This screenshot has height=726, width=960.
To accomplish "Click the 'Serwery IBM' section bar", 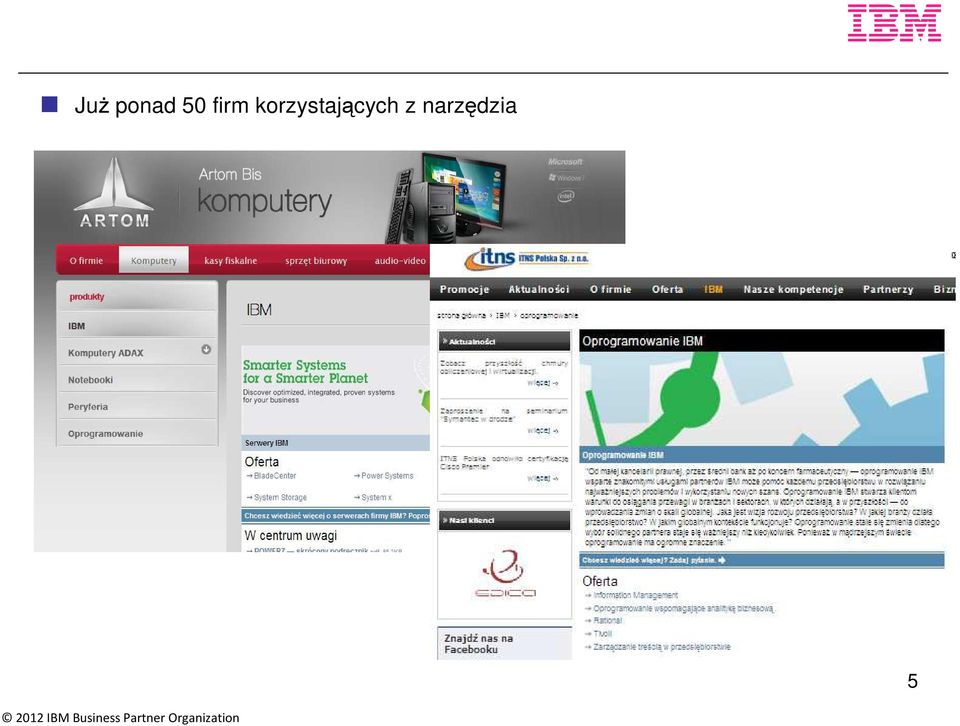I will click(x=336, y=443).
